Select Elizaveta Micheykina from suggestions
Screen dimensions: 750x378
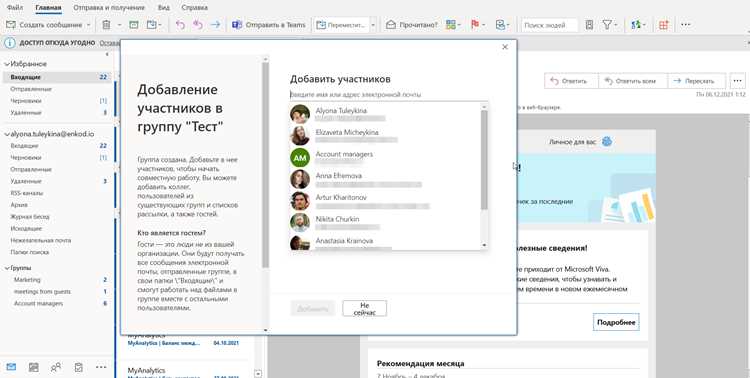point(385,135)
